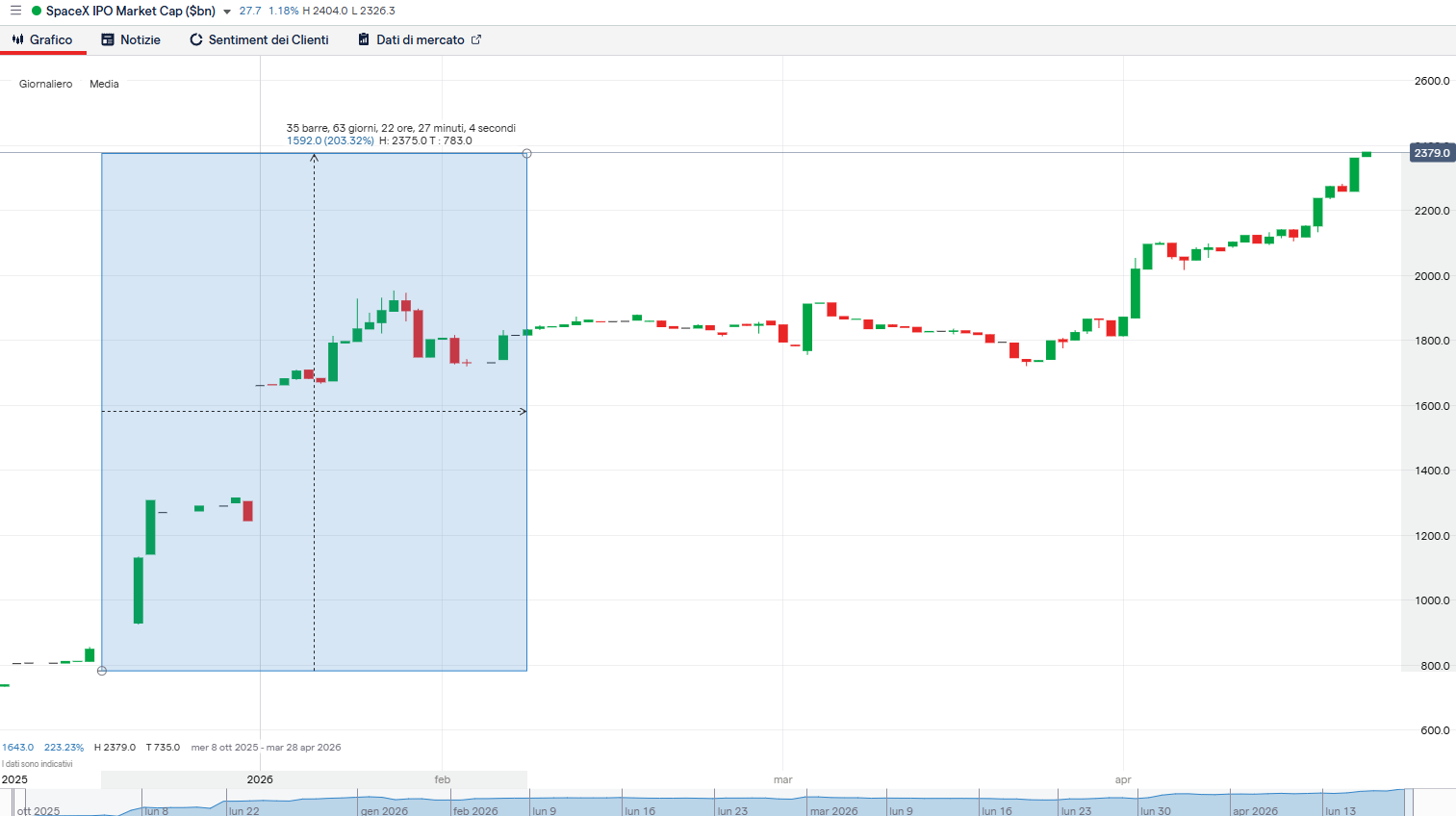Click the Dati di mercato briefcase icon

coord(363,39)
